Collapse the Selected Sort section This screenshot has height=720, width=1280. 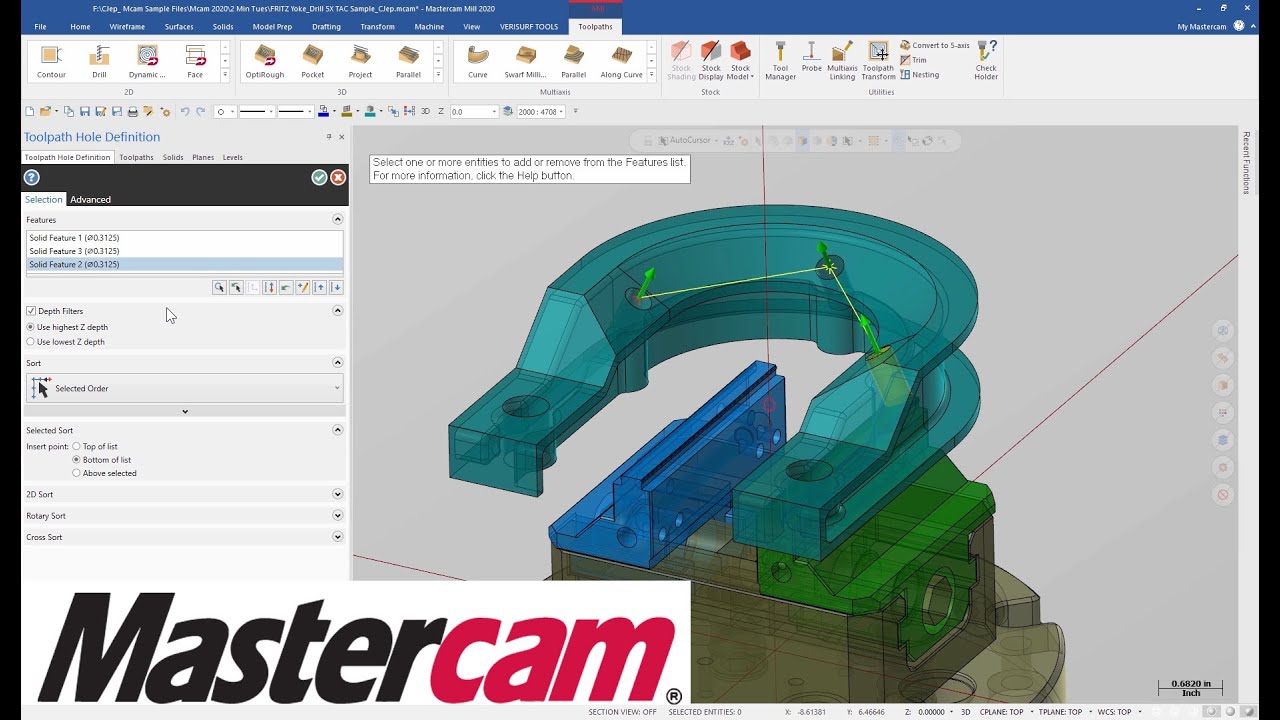coord(337,430)
